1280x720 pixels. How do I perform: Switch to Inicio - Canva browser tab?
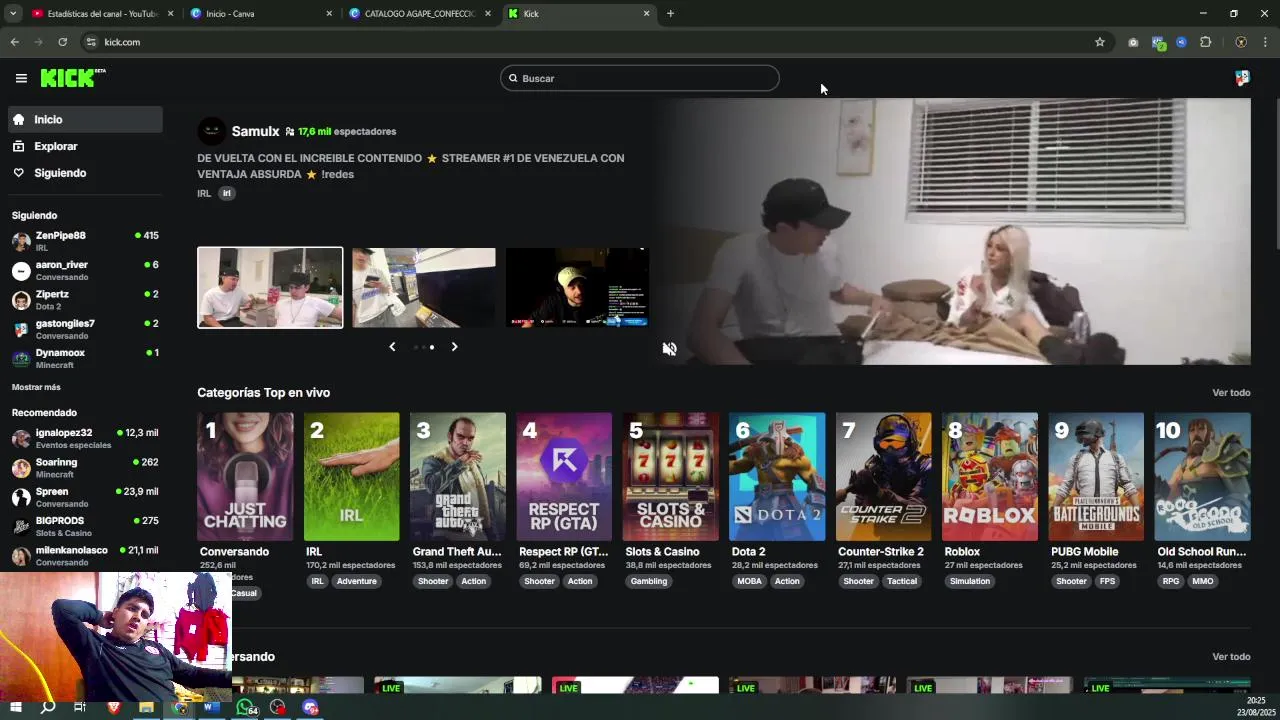[262, 14]
